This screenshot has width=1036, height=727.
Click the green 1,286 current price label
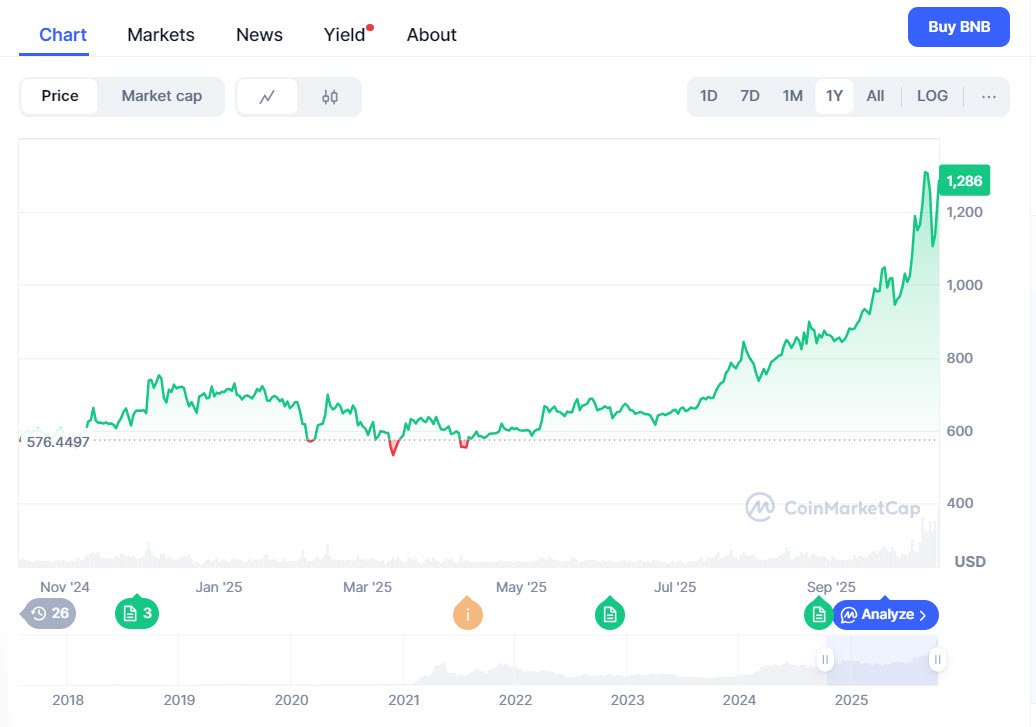(963, 181)
